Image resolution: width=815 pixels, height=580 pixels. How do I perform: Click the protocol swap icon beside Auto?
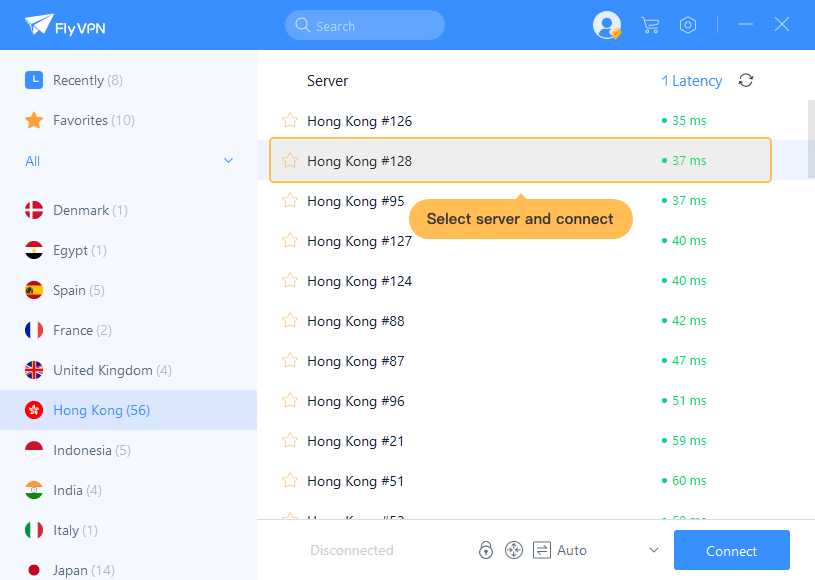pyautogui.click(x=542, y=550)
